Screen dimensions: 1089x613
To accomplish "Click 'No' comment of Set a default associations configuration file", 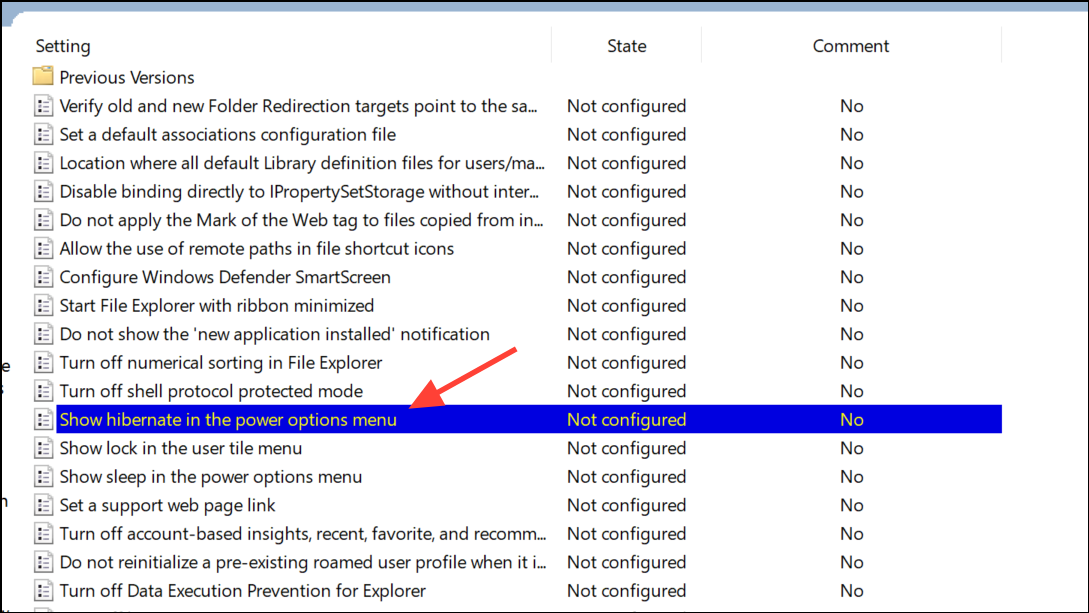I will coord(851,134).
